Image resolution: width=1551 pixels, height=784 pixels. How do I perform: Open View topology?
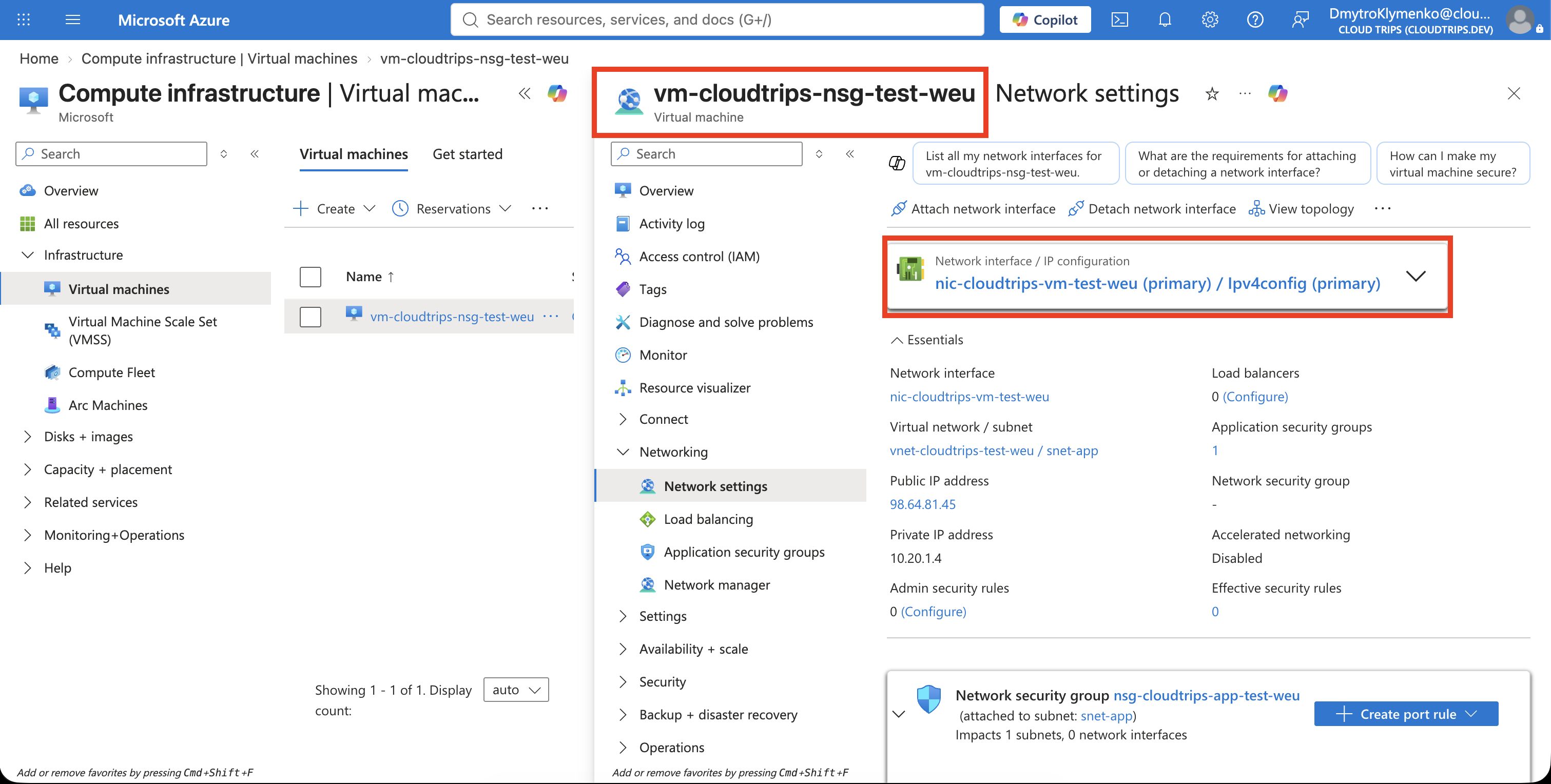pos(1301,209)
